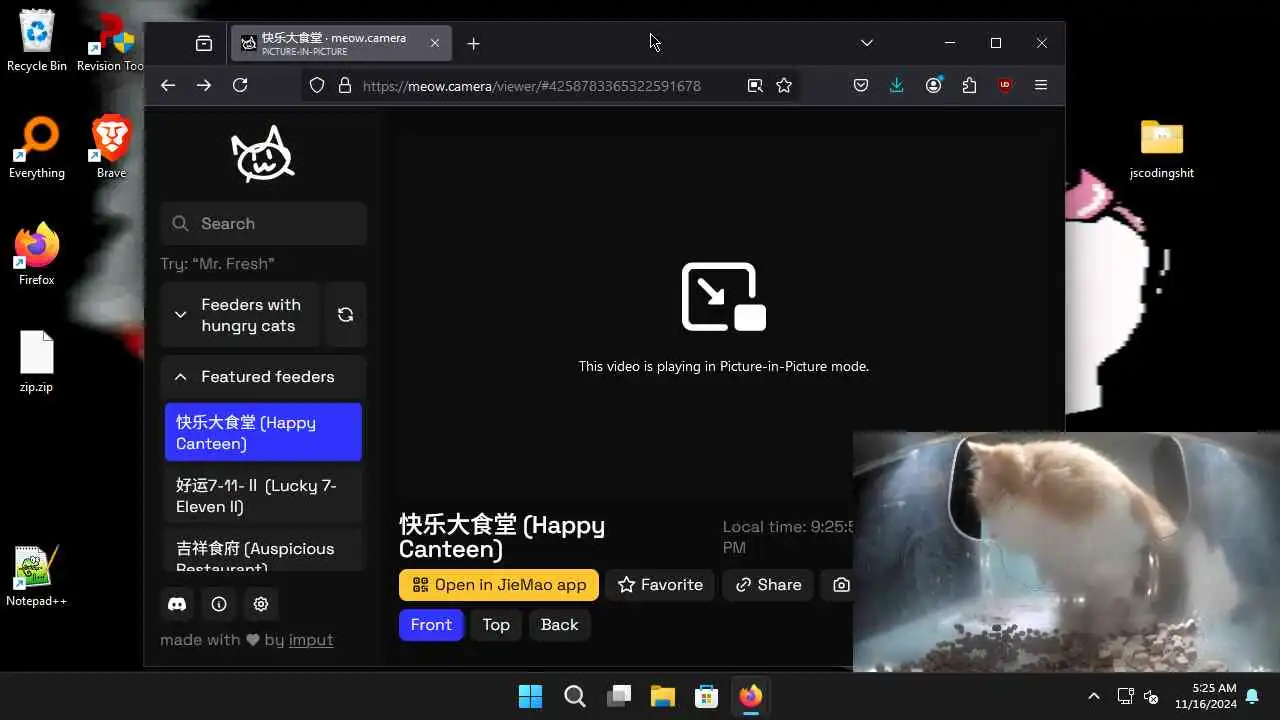
Task: Open the notification bell icon
Action: (1252, 697)
